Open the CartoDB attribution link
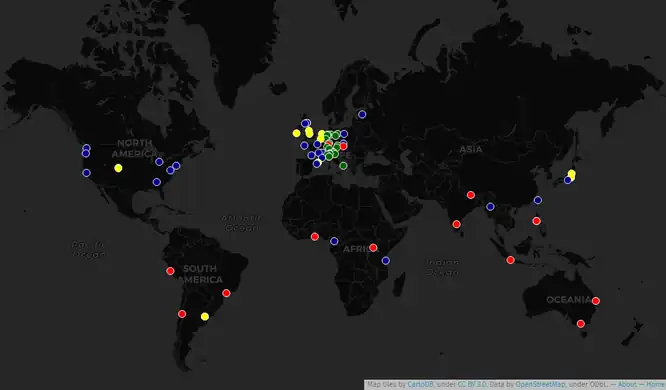Screen dimensions: 666x390 pos(420,384)
